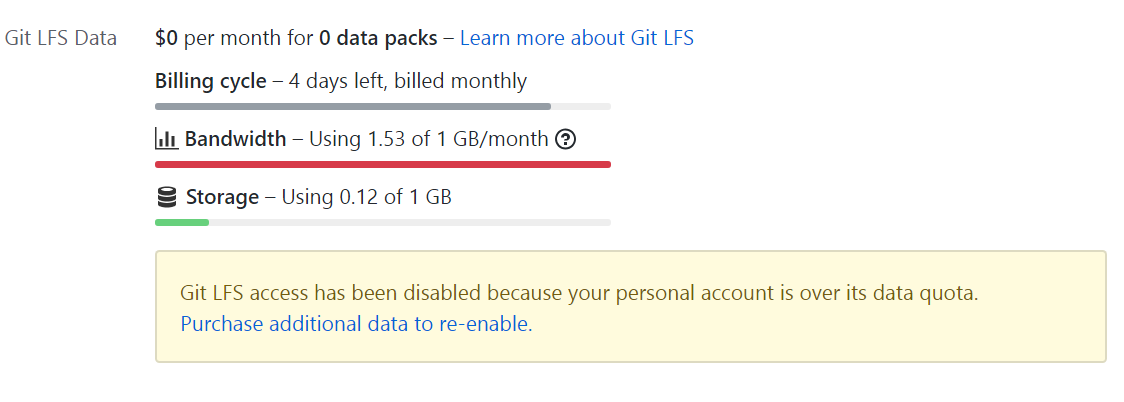Click the 4 days left, billed monthly text
1124x402 pixels.
click(408, 81)
